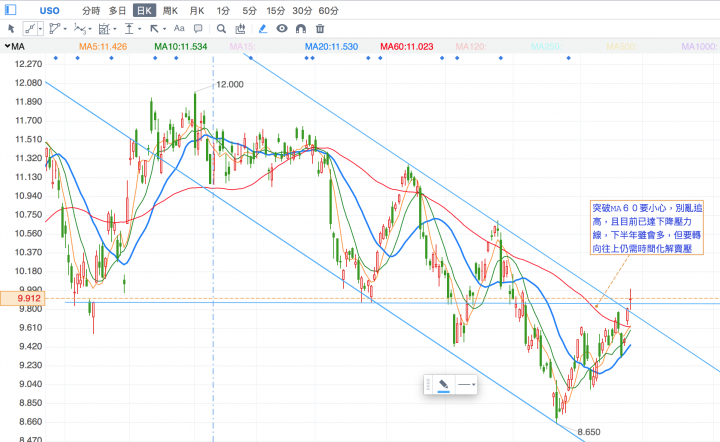Click the line color swatch in floating toolbar
This screenshot has width=720, height=442.
(444, 384)
